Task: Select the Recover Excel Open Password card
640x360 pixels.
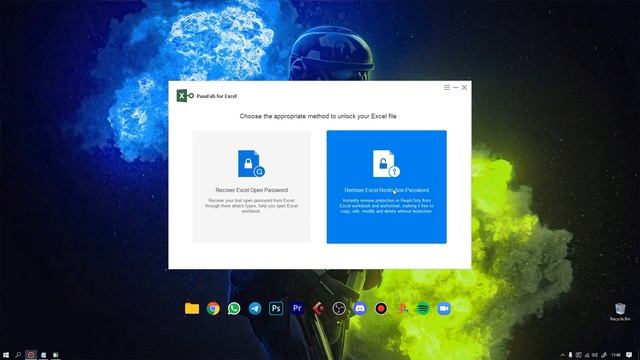Action: click(x=251, y=187)
